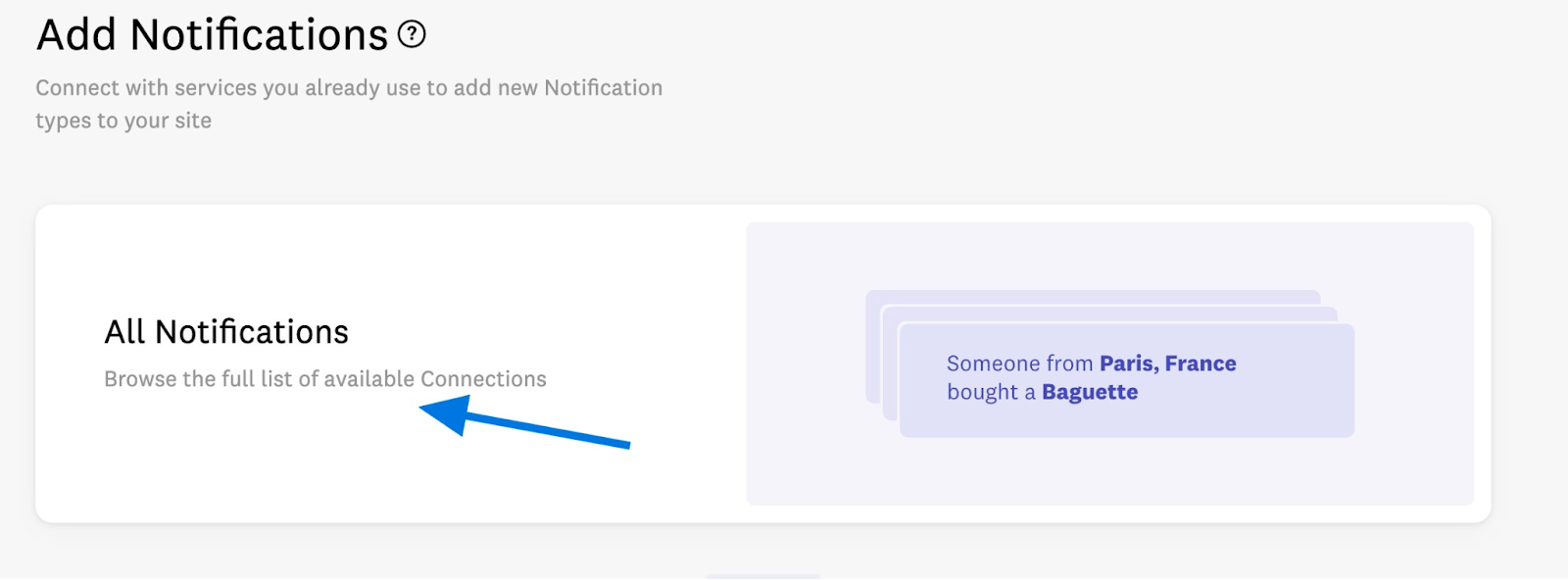Image resolution: width=1568 pixels, height=580 pixels.
Task: Click the Add Notifications page title
Action: [x=212, y=33]
